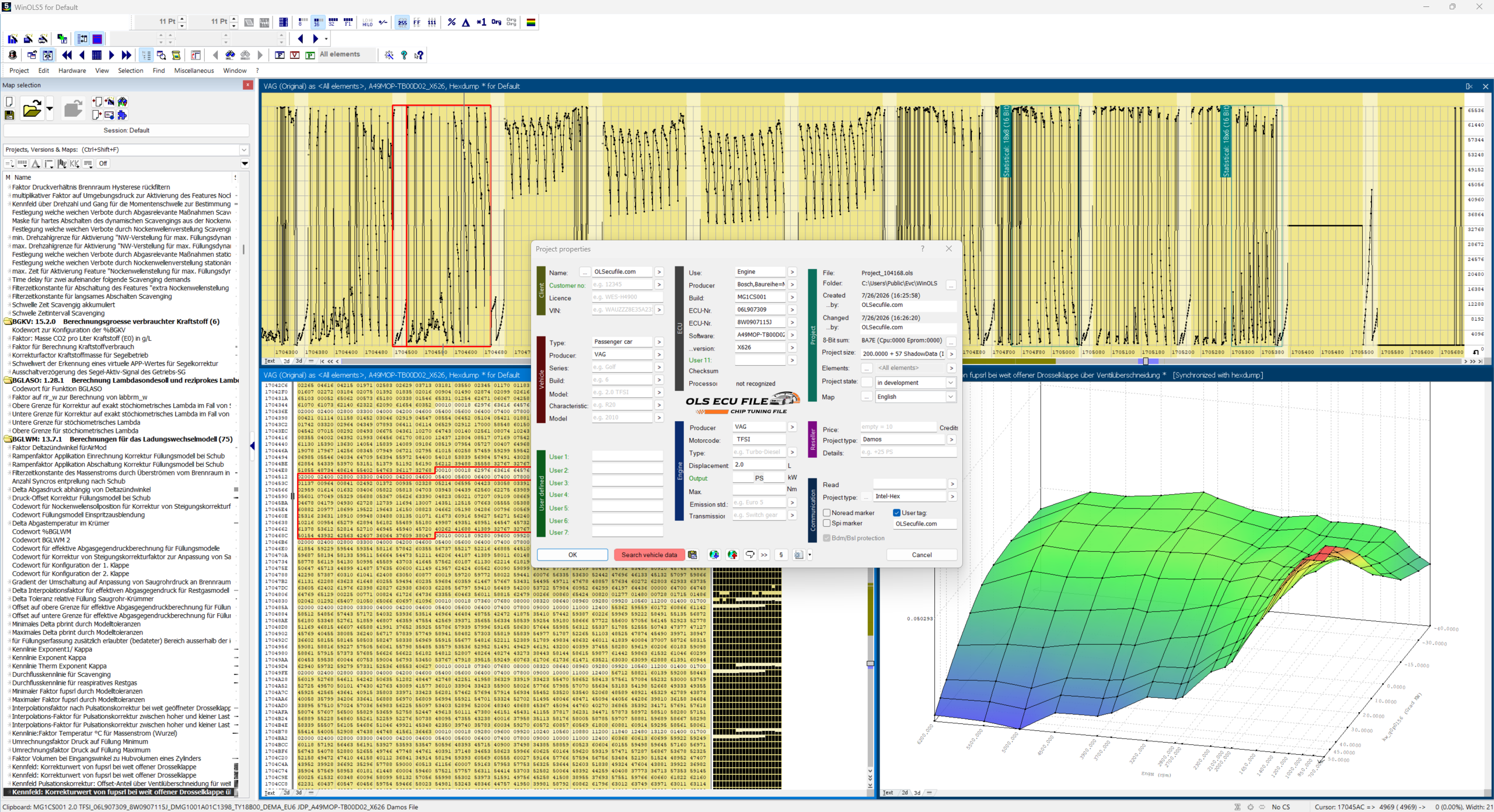Image resolution: width=1494 pixels, height=812 pixels.
Task: Expand the open-project folder dropdown arrow
Action: [50, 108]
